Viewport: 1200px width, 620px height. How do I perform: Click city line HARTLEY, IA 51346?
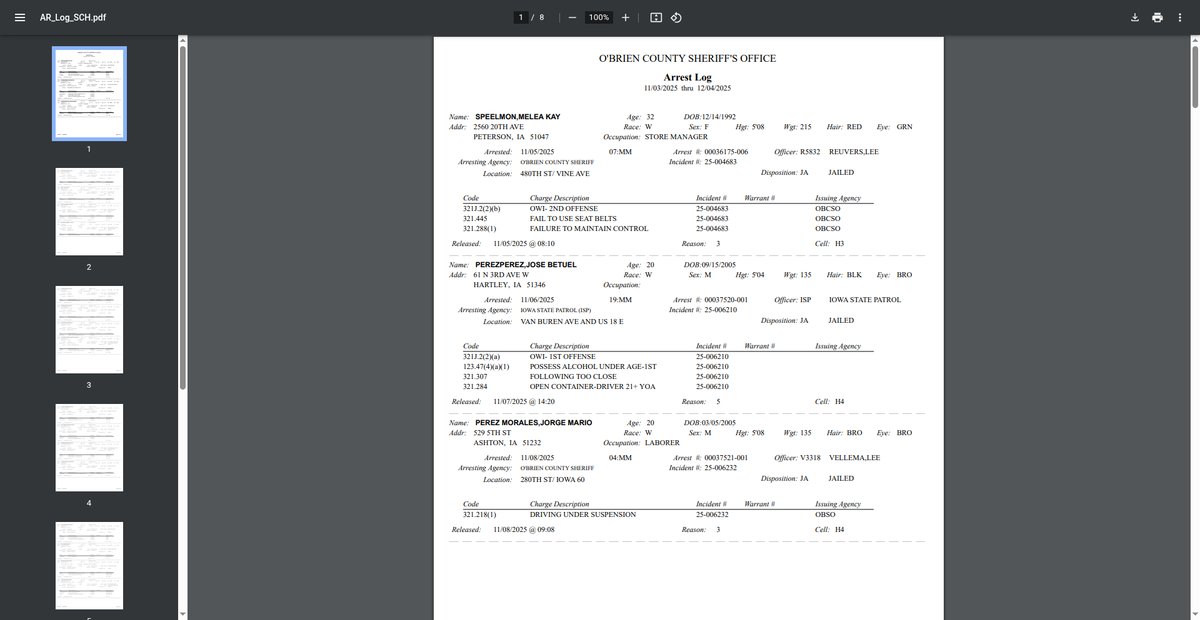coord(509,284)
